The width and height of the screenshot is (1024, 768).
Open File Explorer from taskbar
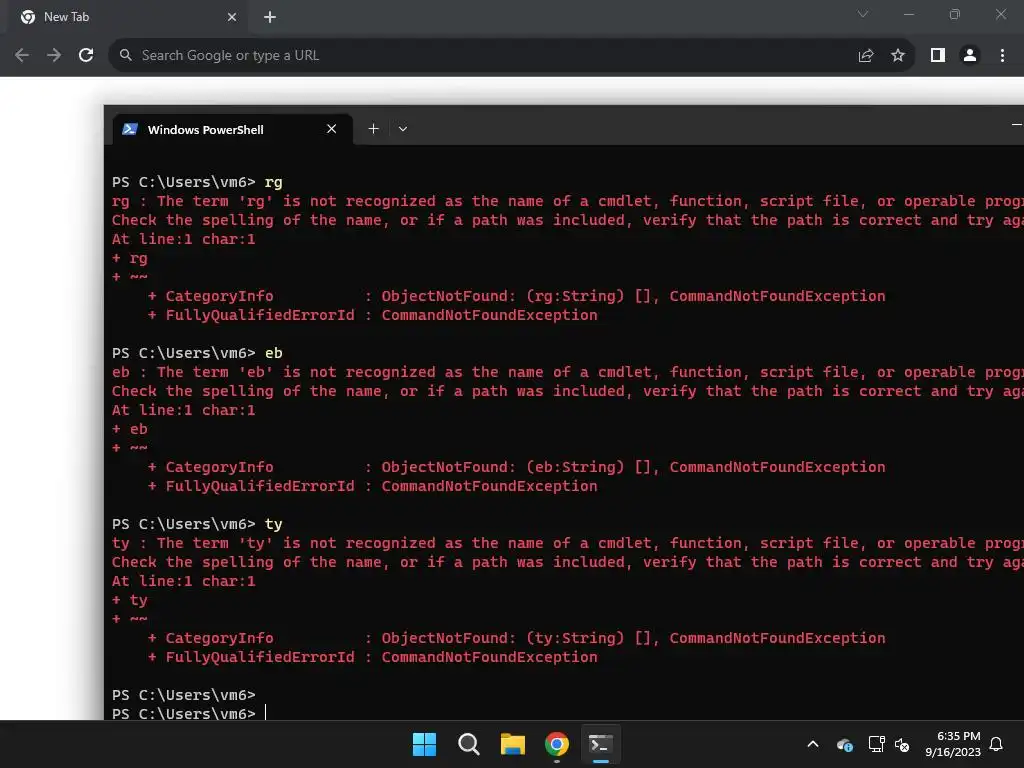point(513,744)
